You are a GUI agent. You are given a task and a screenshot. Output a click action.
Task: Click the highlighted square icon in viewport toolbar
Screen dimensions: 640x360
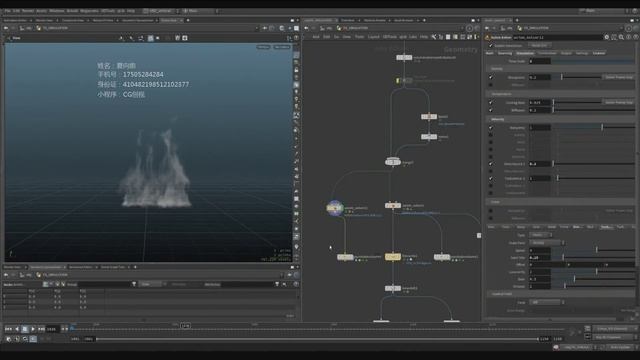coord(151,38)
